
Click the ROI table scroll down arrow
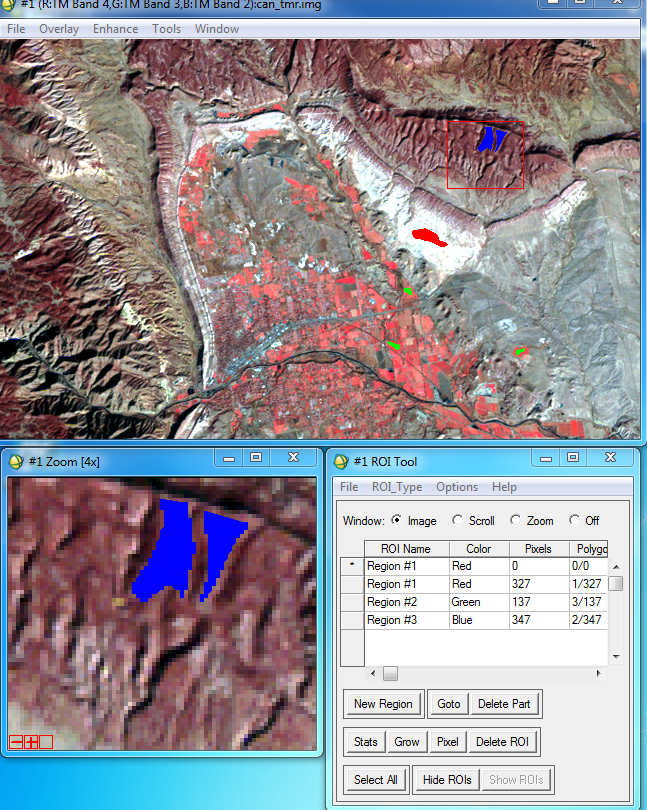pyautogui.click(x=616, y=657)
